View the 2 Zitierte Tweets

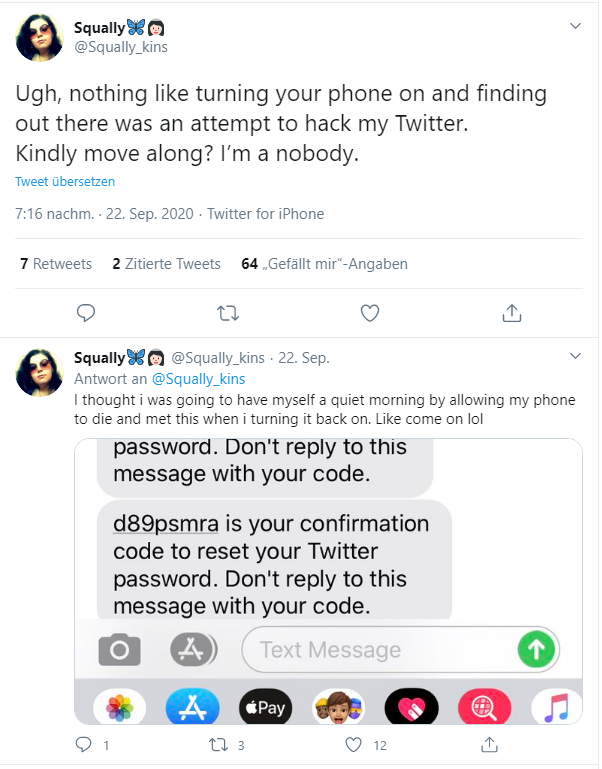(x=166, y=264)
